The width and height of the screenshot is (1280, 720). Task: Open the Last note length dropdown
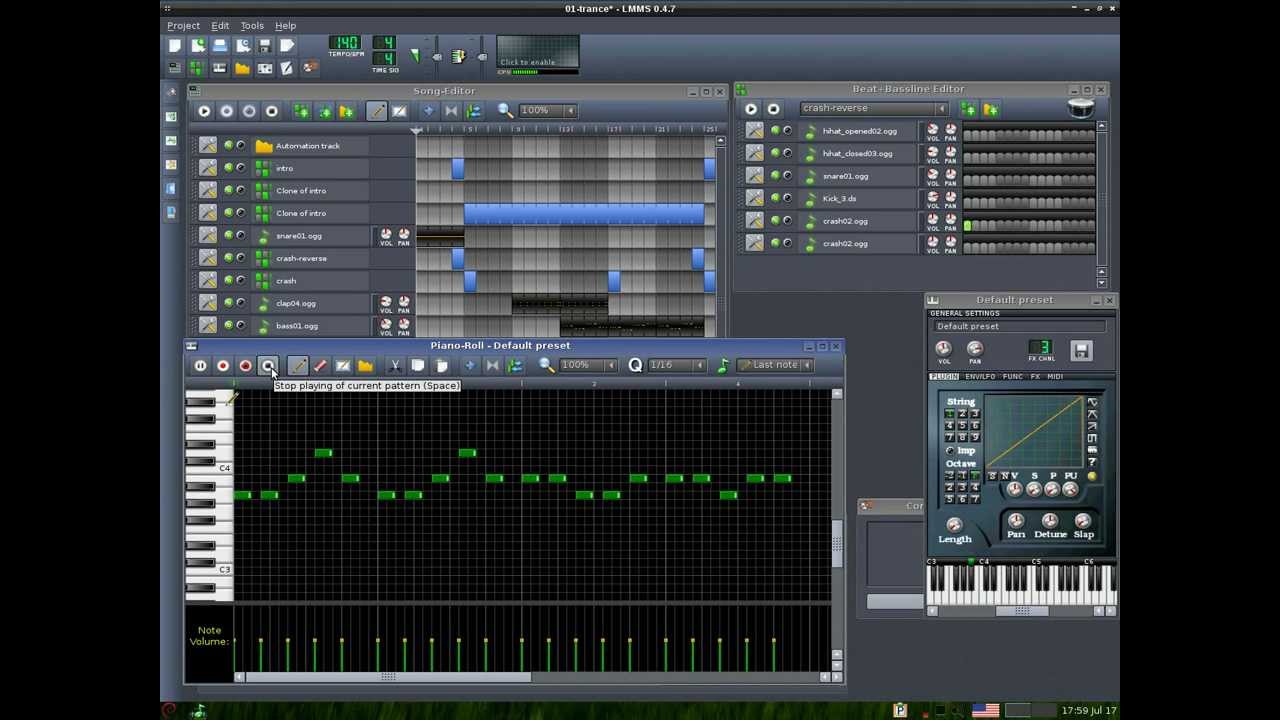(x=775, y=365)
